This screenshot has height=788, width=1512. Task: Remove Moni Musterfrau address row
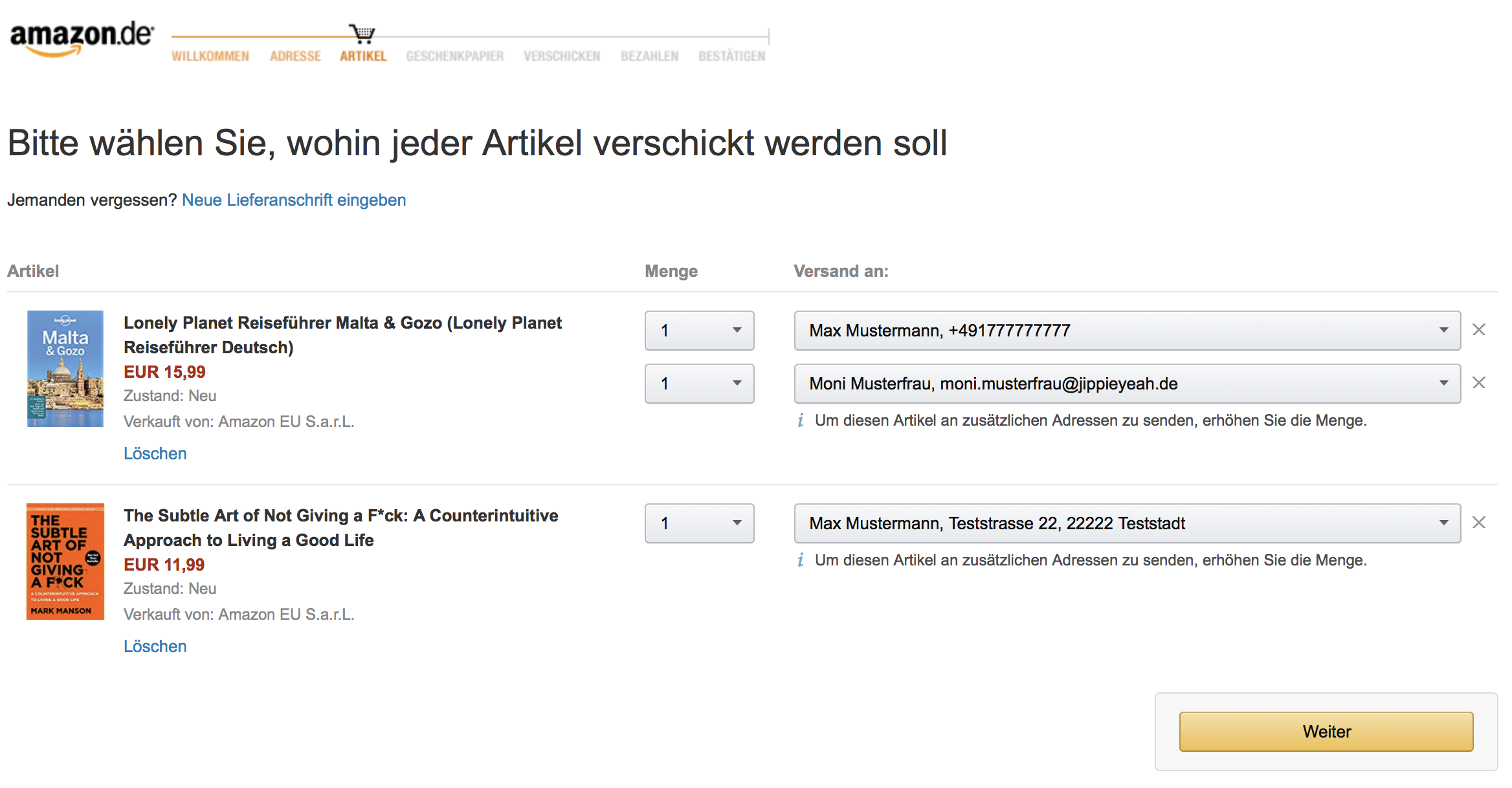[x=1478, y=383]
